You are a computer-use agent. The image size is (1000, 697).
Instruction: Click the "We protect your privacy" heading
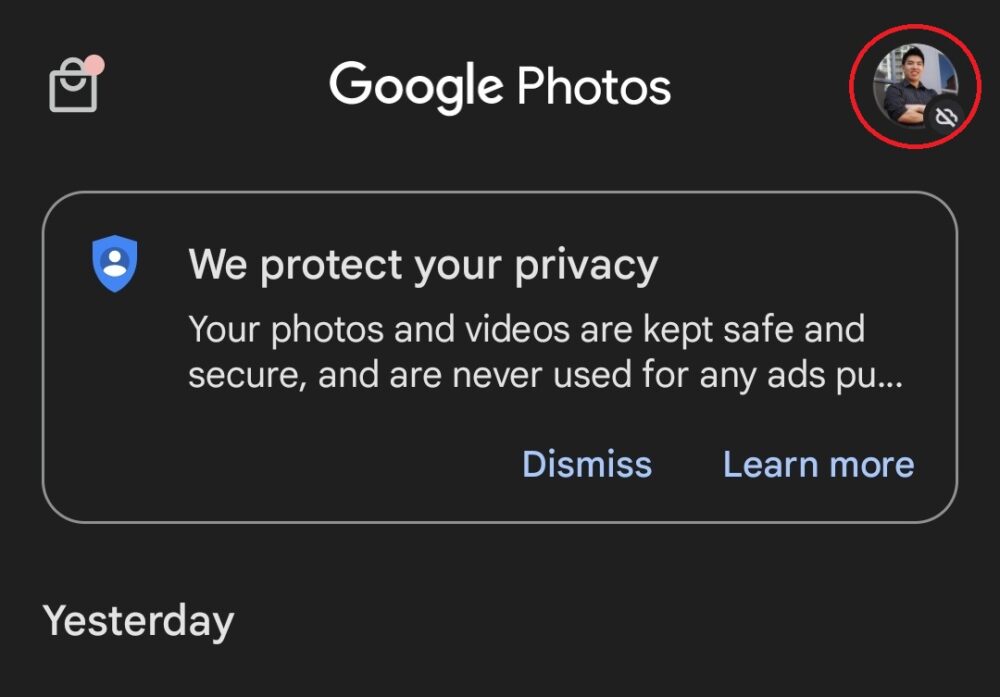422,264
